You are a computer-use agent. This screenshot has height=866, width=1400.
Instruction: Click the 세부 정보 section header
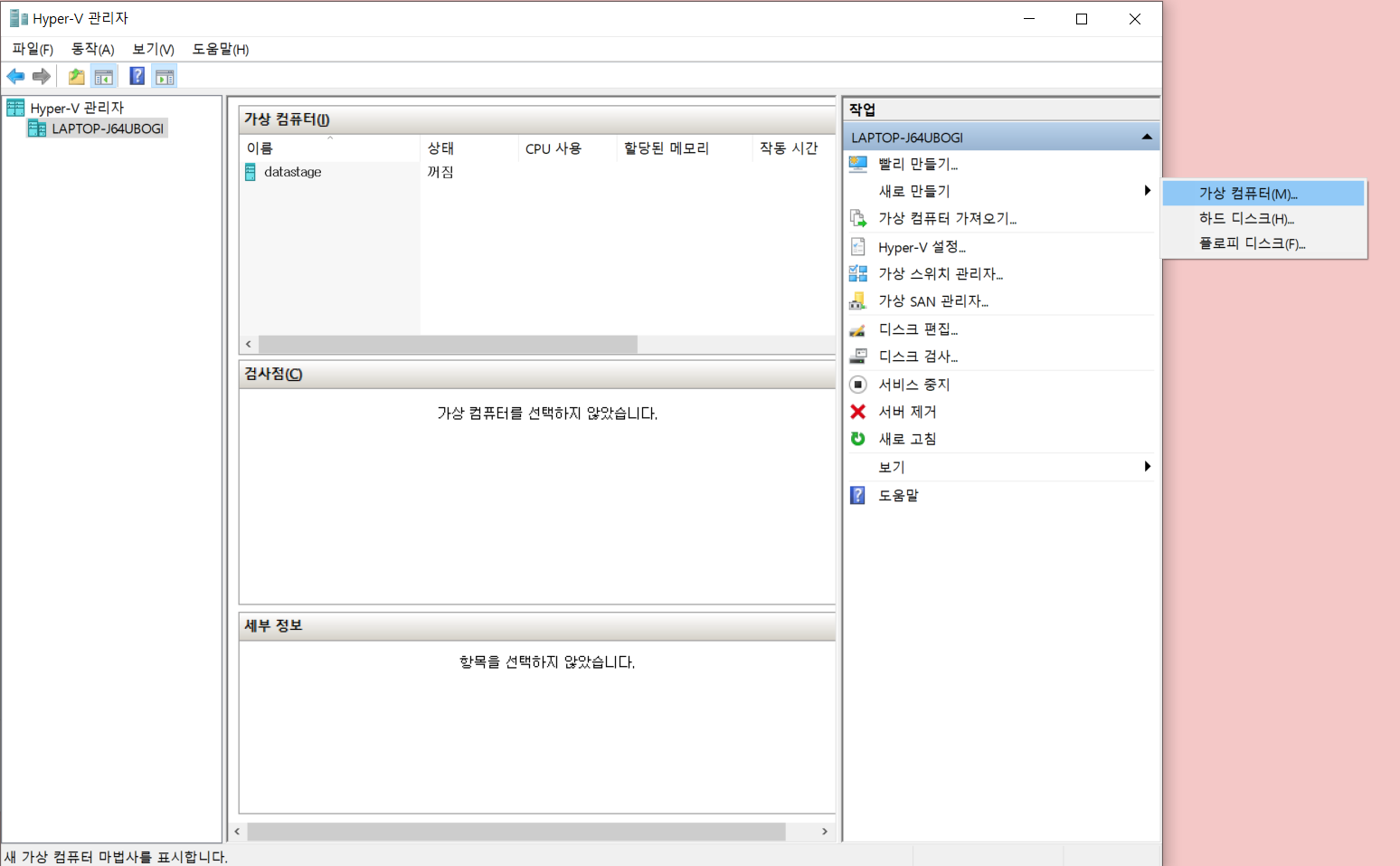[x=537, y=626]
